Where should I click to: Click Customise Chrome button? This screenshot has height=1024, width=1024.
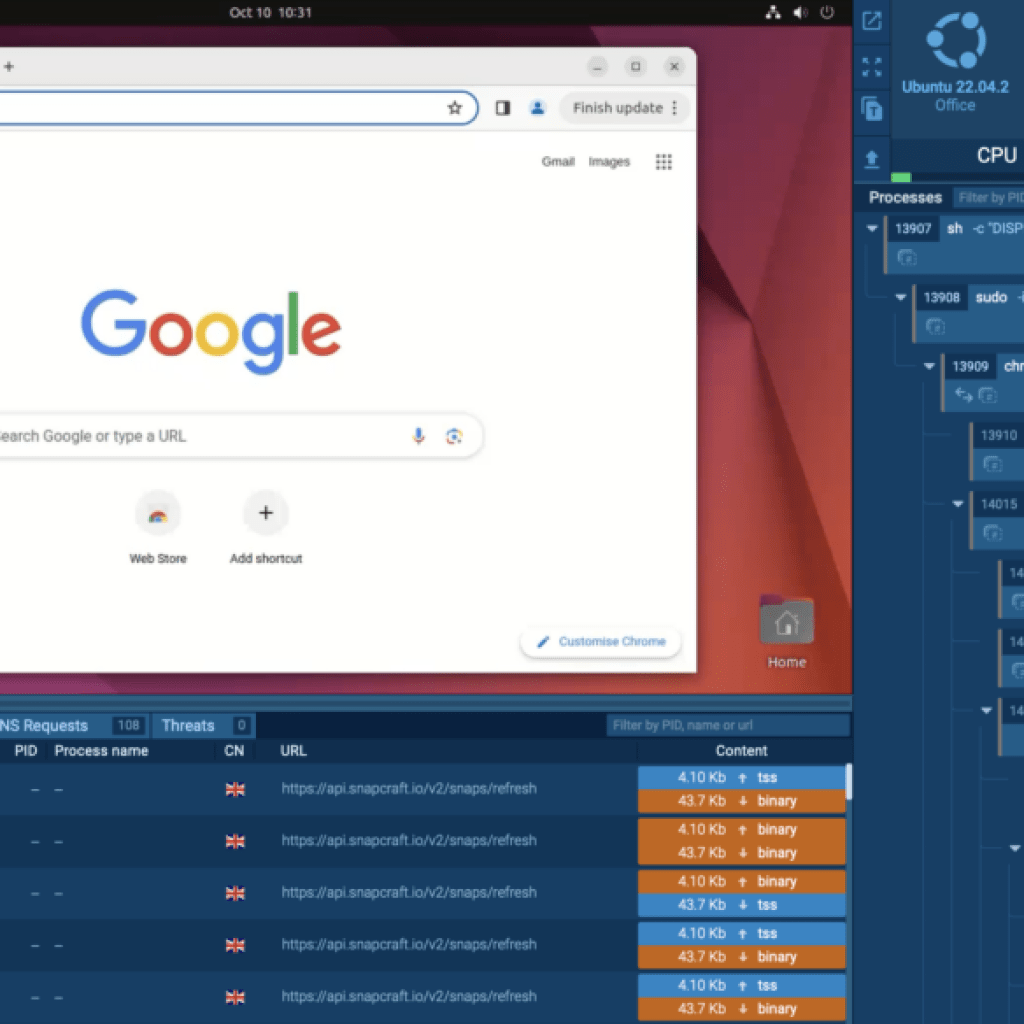point(601,641)
